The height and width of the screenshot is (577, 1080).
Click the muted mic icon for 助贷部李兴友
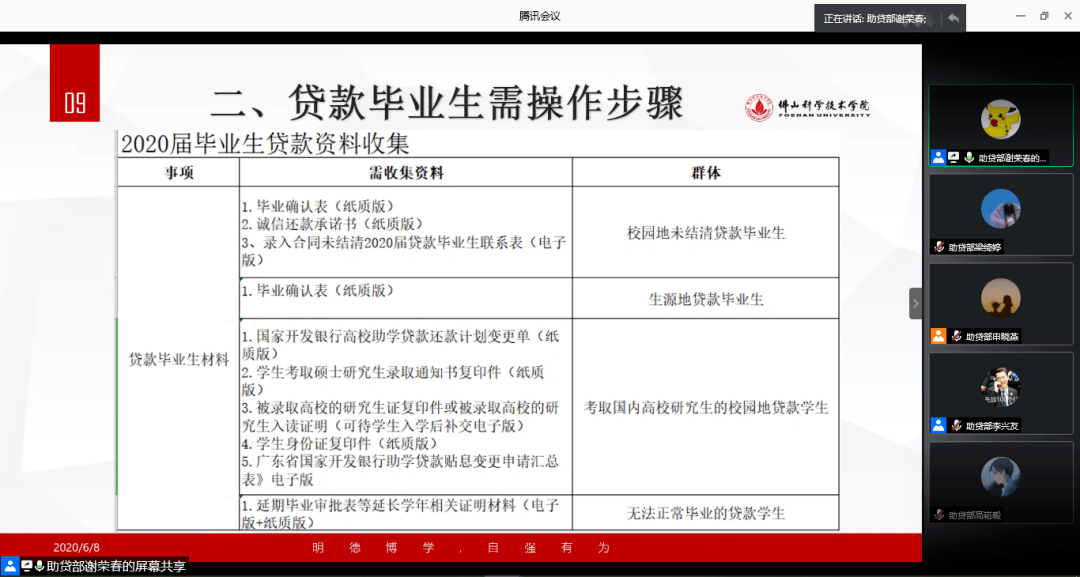956,426
